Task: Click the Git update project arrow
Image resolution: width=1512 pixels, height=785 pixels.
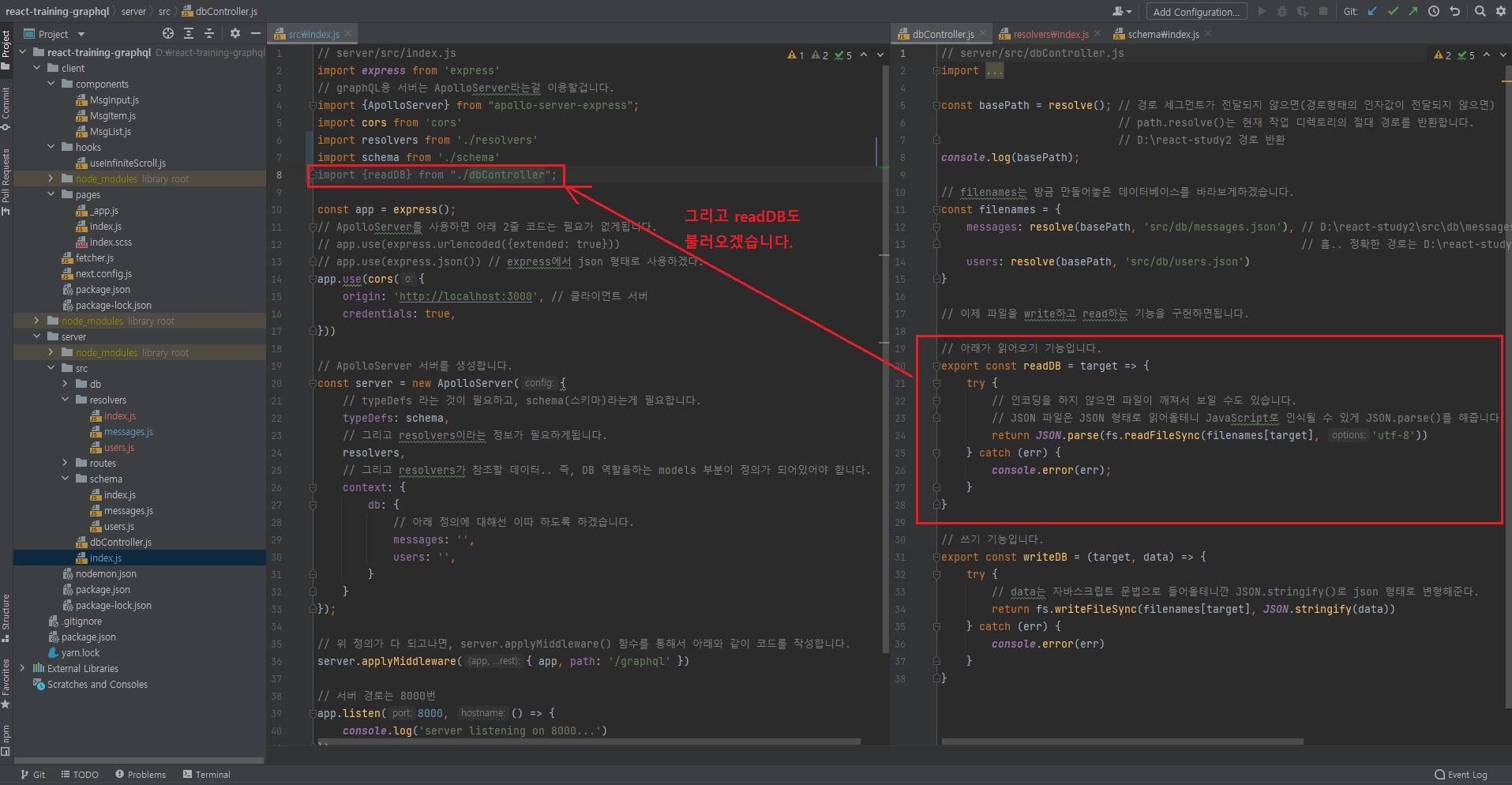Action: click(1372, 11)
